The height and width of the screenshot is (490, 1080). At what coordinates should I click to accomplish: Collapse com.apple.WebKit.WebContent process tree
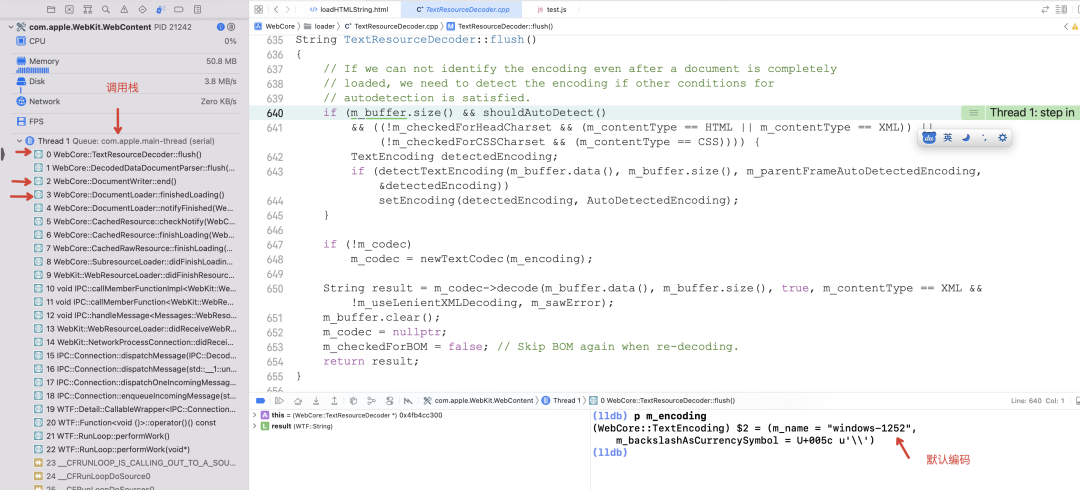10,27
